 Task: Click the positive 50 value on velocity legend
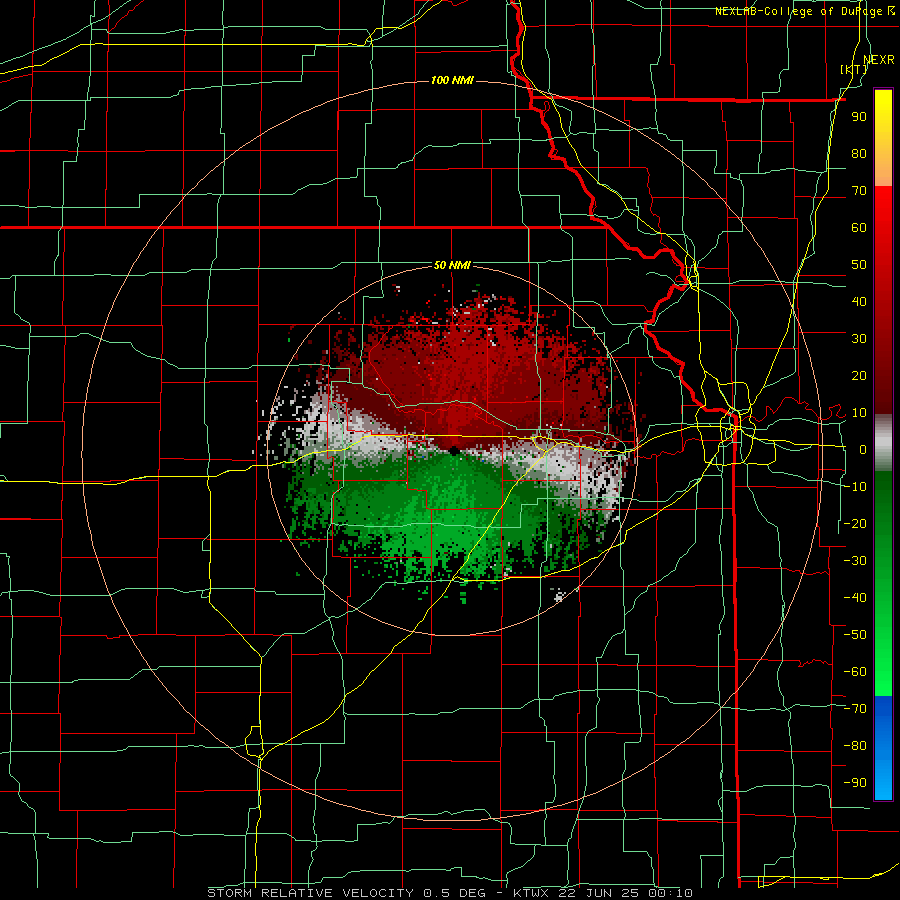coord(859,265)
